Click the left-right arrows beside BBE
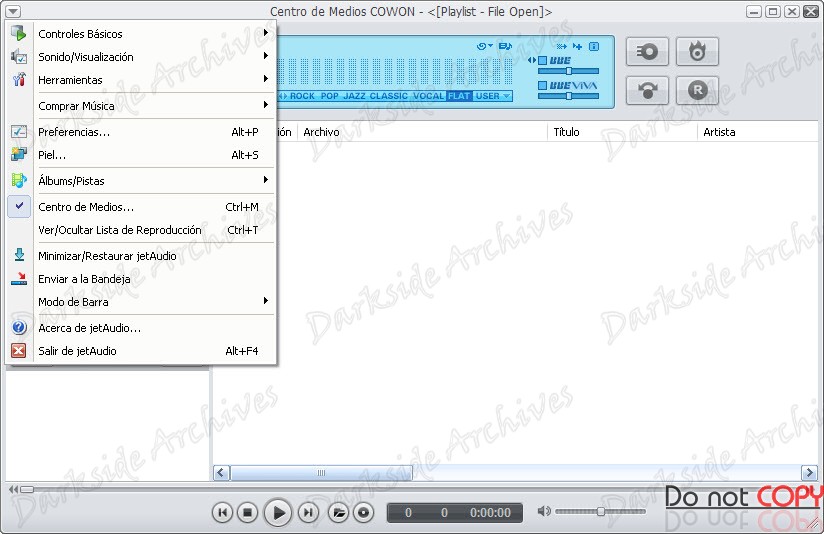Viewport: 824px width, 534px height. click(x=532, y=60)
